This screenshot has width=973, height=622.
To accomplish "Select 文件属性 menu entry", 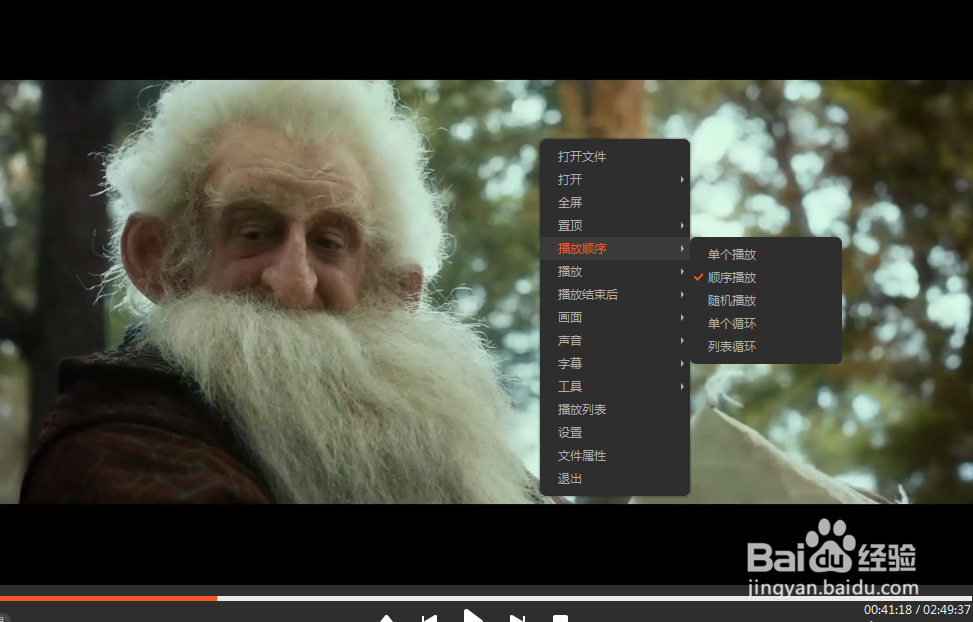I will [x=614, y=455].
